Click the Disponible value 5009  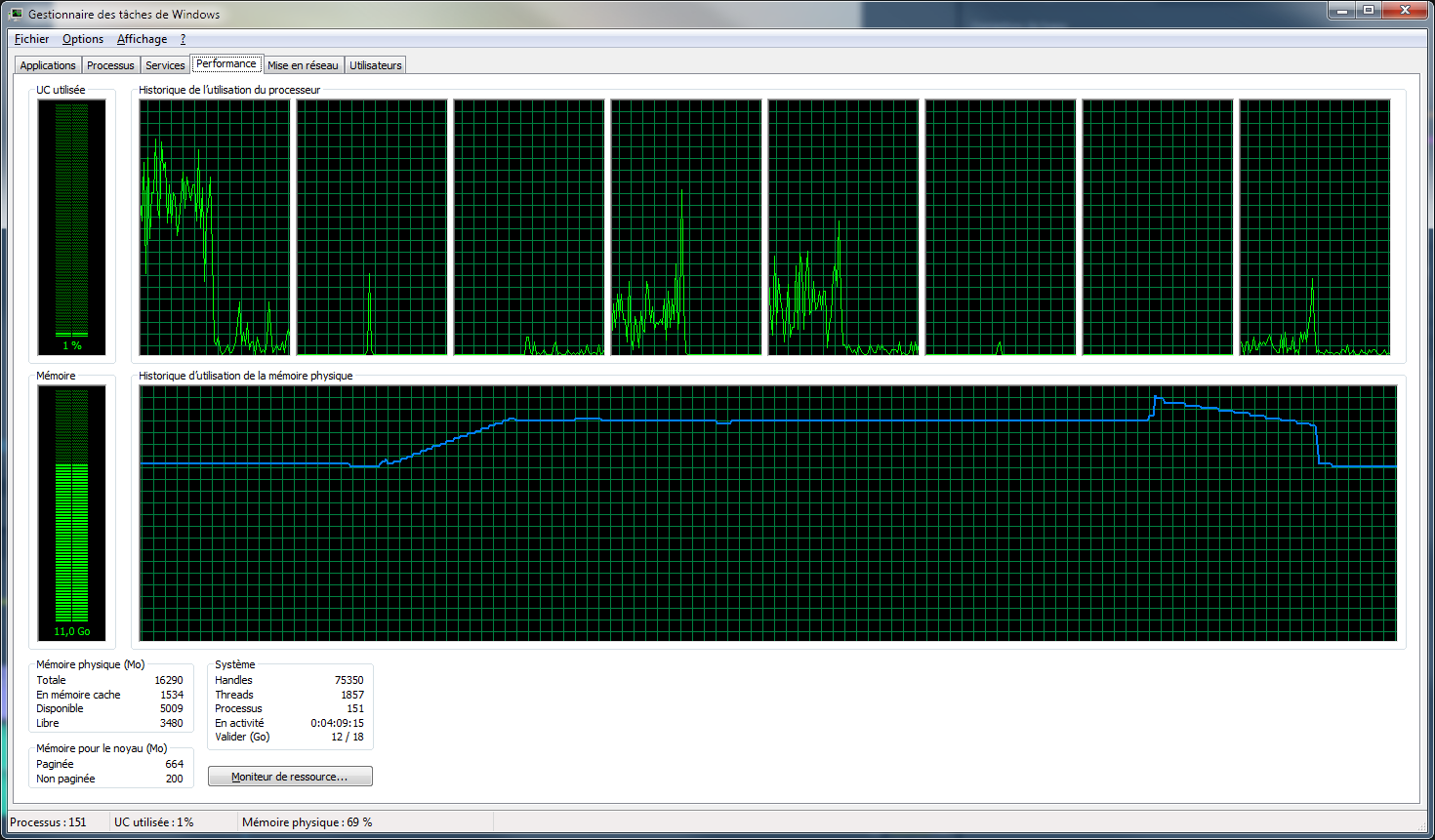172,708
